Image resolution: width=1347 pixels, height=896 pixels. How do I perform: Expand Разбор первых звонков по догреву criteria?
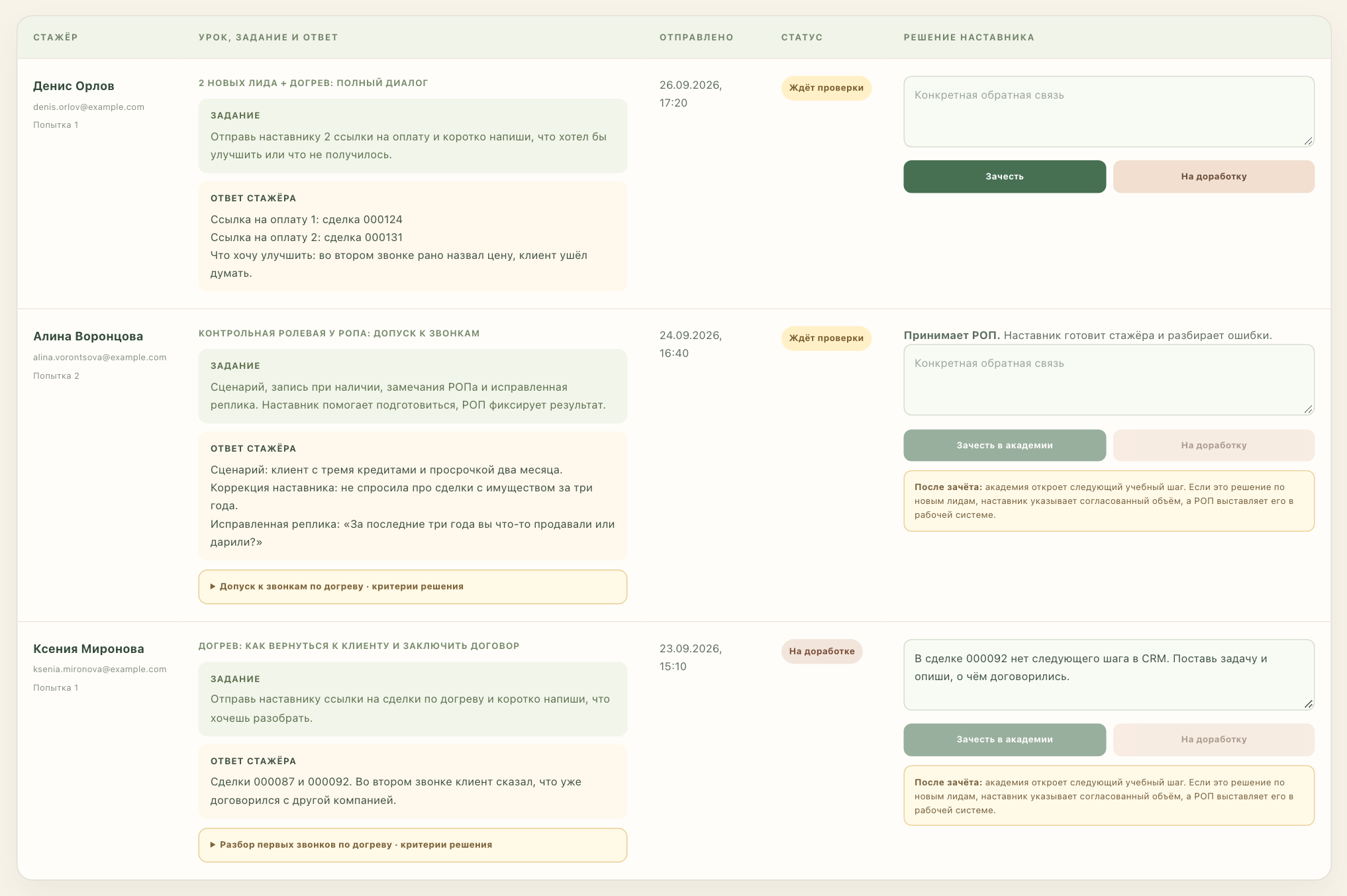(x=413, y=845)
